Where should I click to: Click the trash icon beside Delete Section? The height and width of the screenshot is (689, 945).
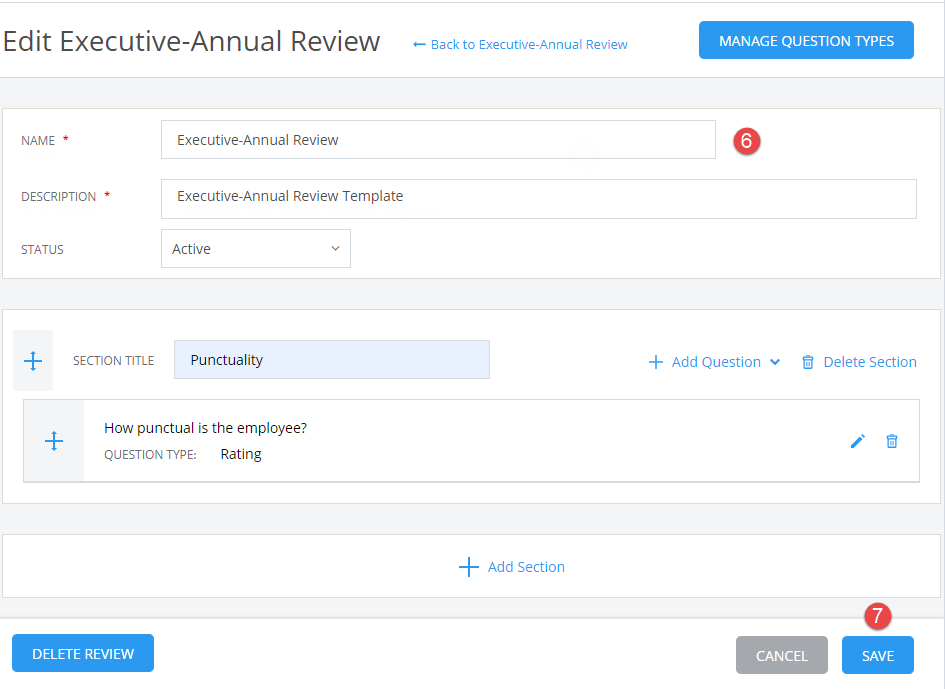click(x=808, y=362)
